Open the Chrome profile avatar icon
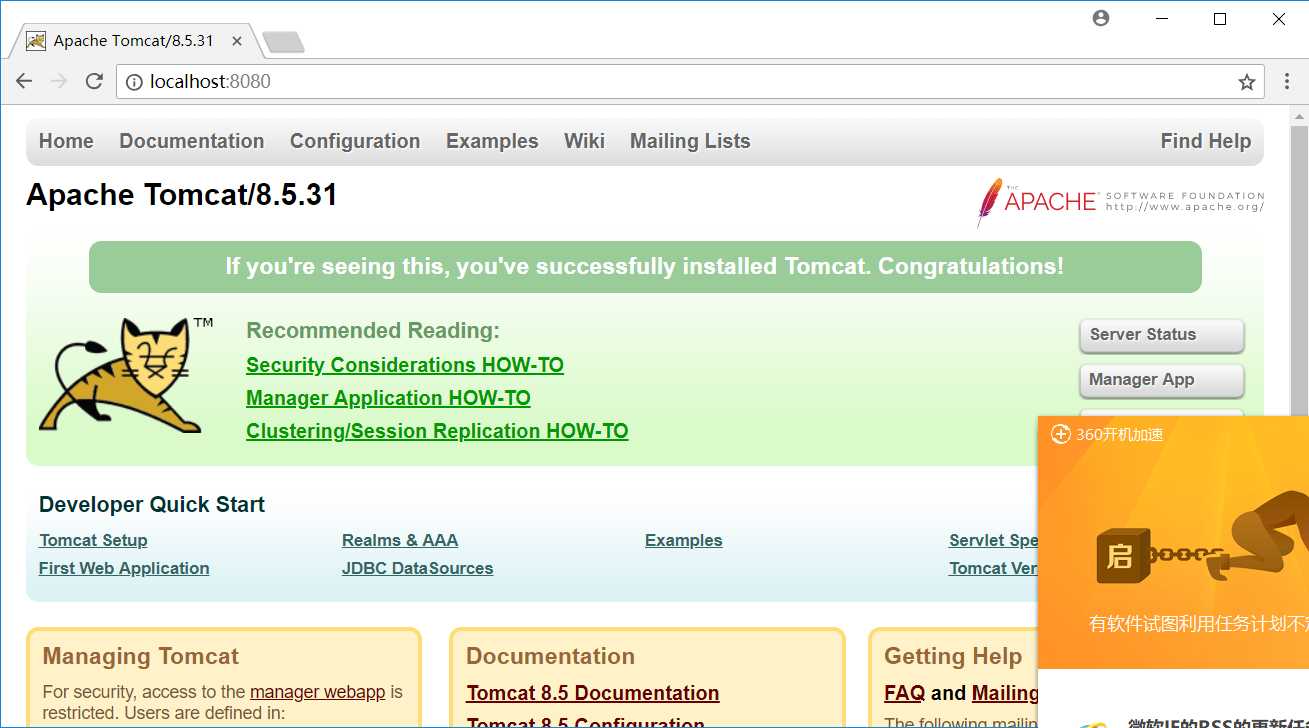1309x728 pixels. 1101,18
